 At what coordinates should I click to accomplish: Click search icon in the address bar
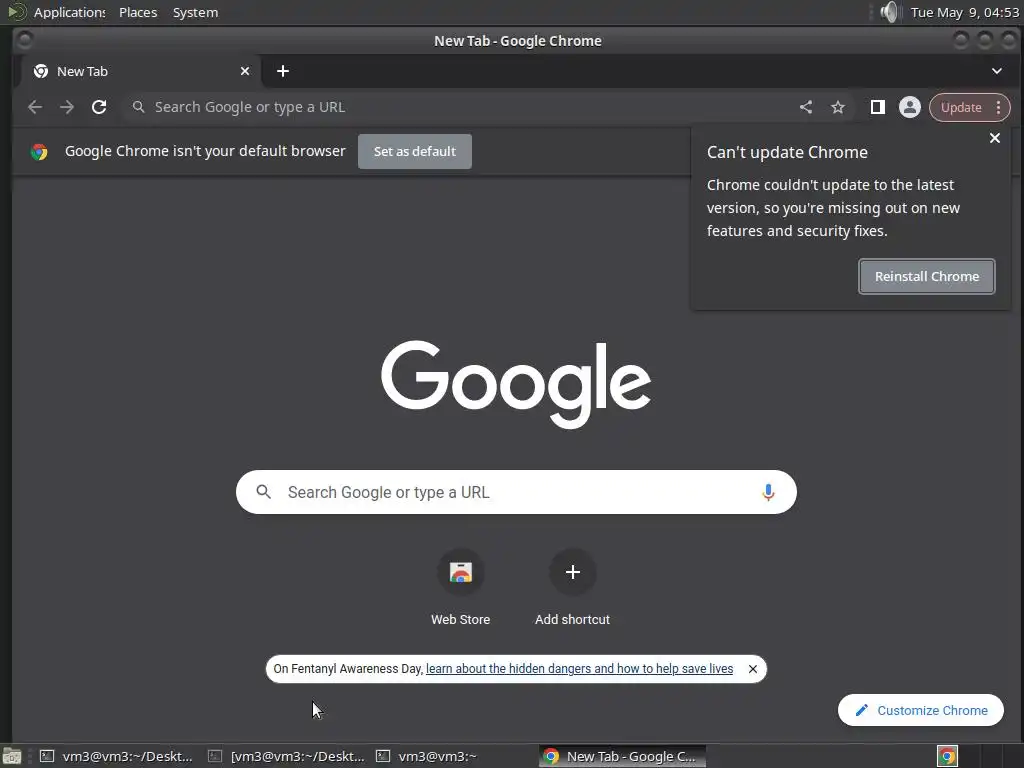[x=138, y=107]
